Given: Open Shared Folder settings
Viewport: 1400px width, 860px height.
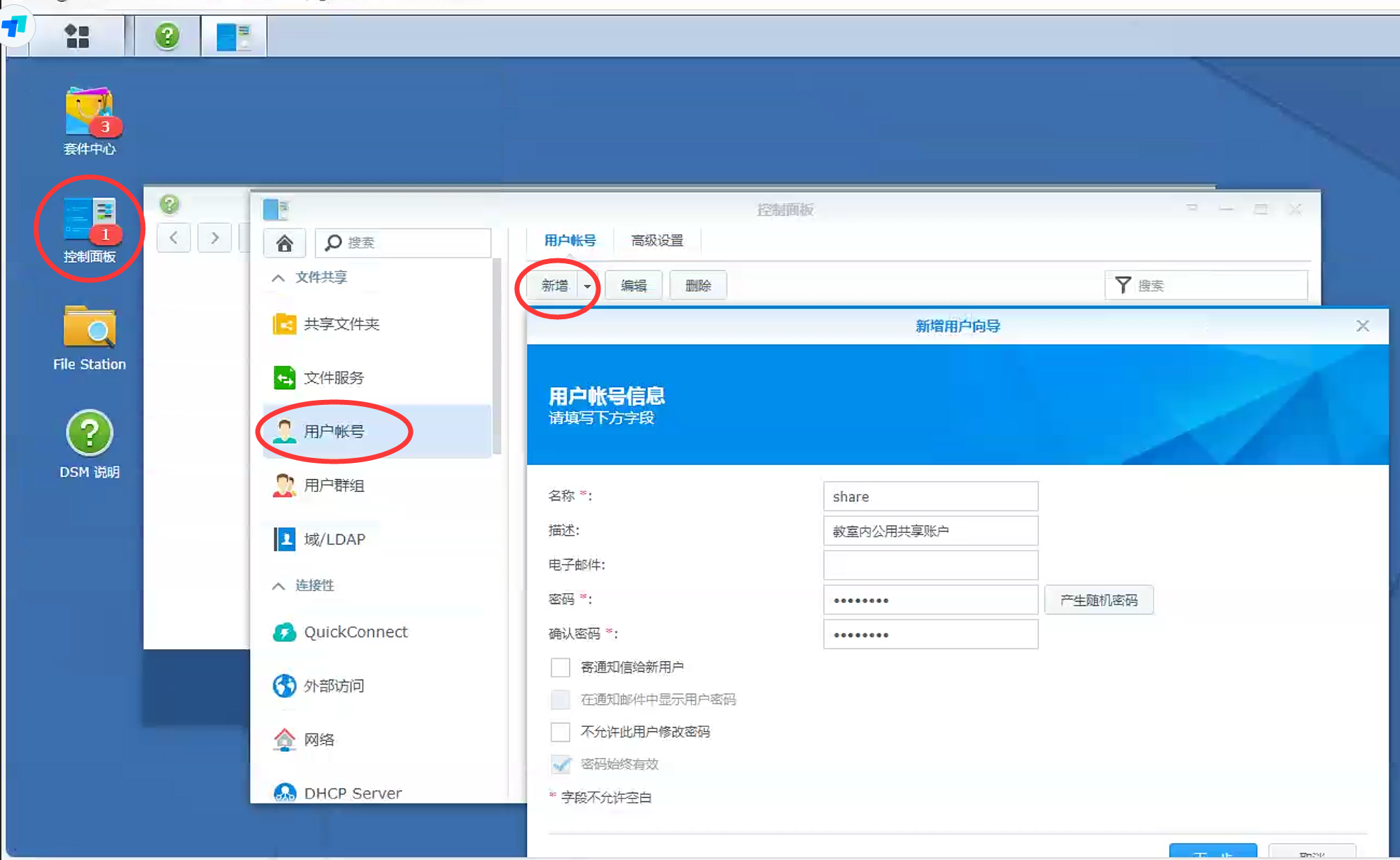Looking at the screenshot, I should pos(341,324).
